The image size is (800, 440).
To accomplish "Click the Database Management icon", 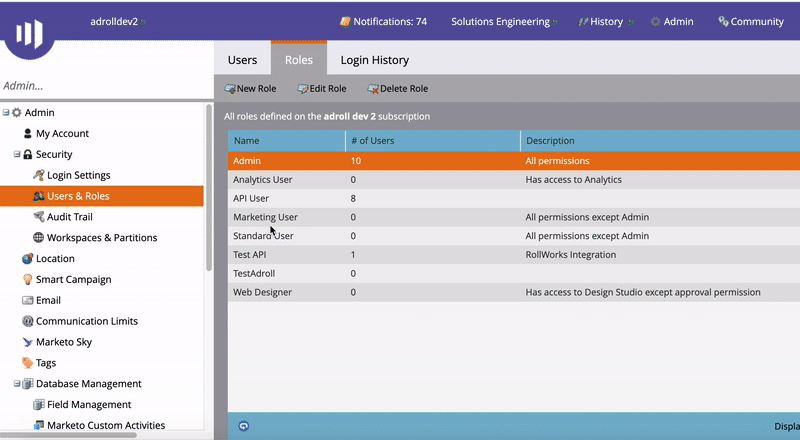I will [28, 384].
